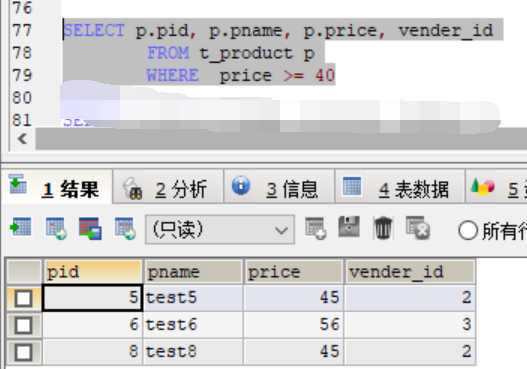Select the pname cell test5
The height and width of the screenshot is (369, 527).
coord(193,298)
